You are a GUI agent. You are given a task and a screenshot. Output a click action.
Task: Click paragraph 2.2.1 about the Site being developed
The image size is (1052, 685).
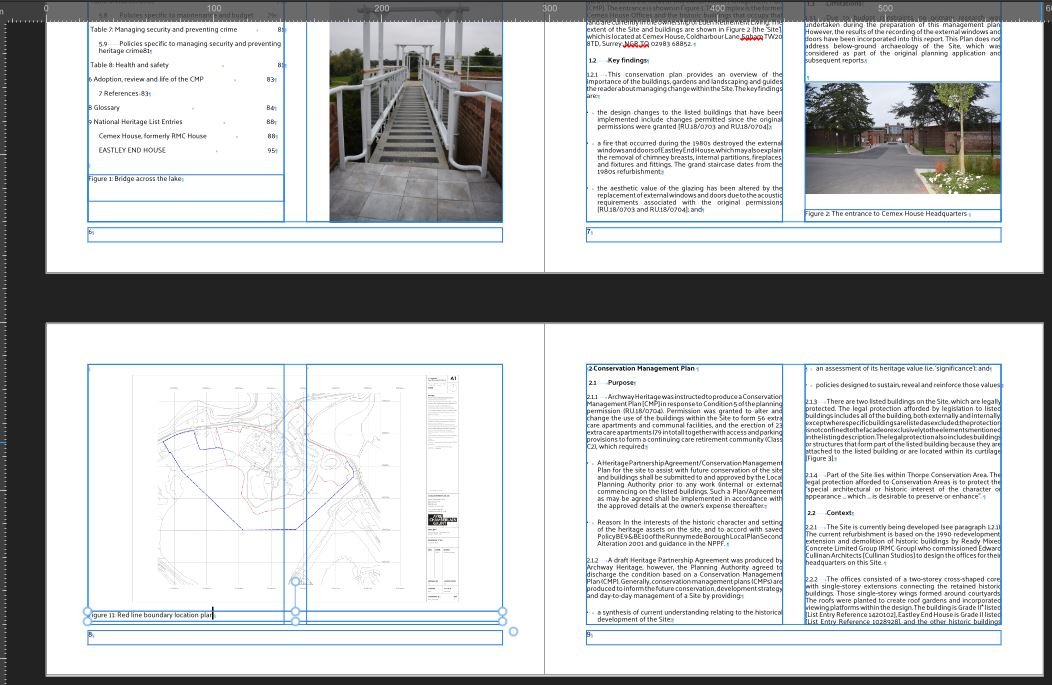click(x=902, y=545)
